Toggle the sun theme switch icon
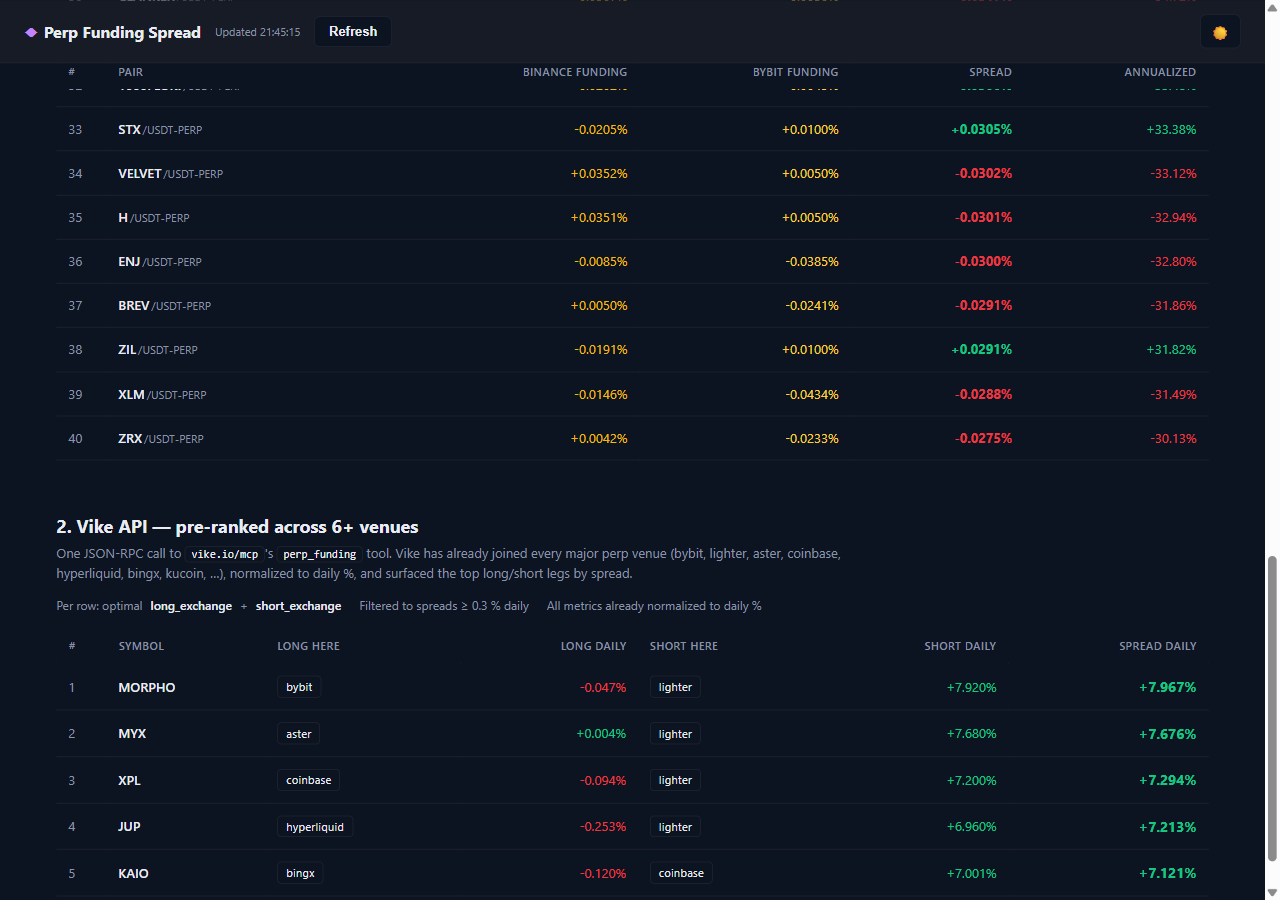 click(x=1220, y=32)
